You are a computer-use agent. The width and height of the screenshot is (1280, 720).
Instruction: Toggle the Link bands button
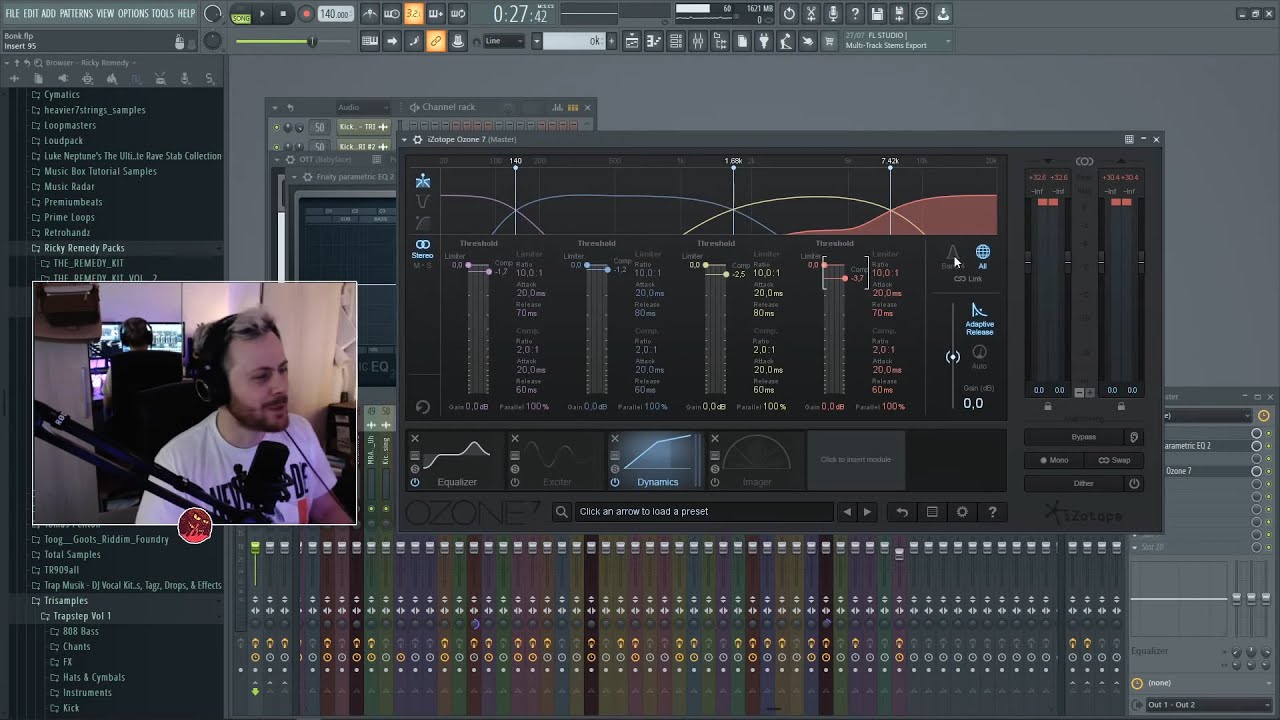967,279
